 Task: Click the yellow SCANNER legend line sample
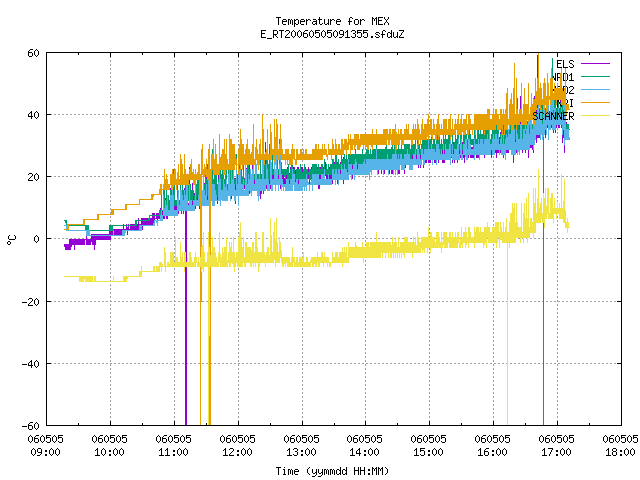(x=595, y=116)
